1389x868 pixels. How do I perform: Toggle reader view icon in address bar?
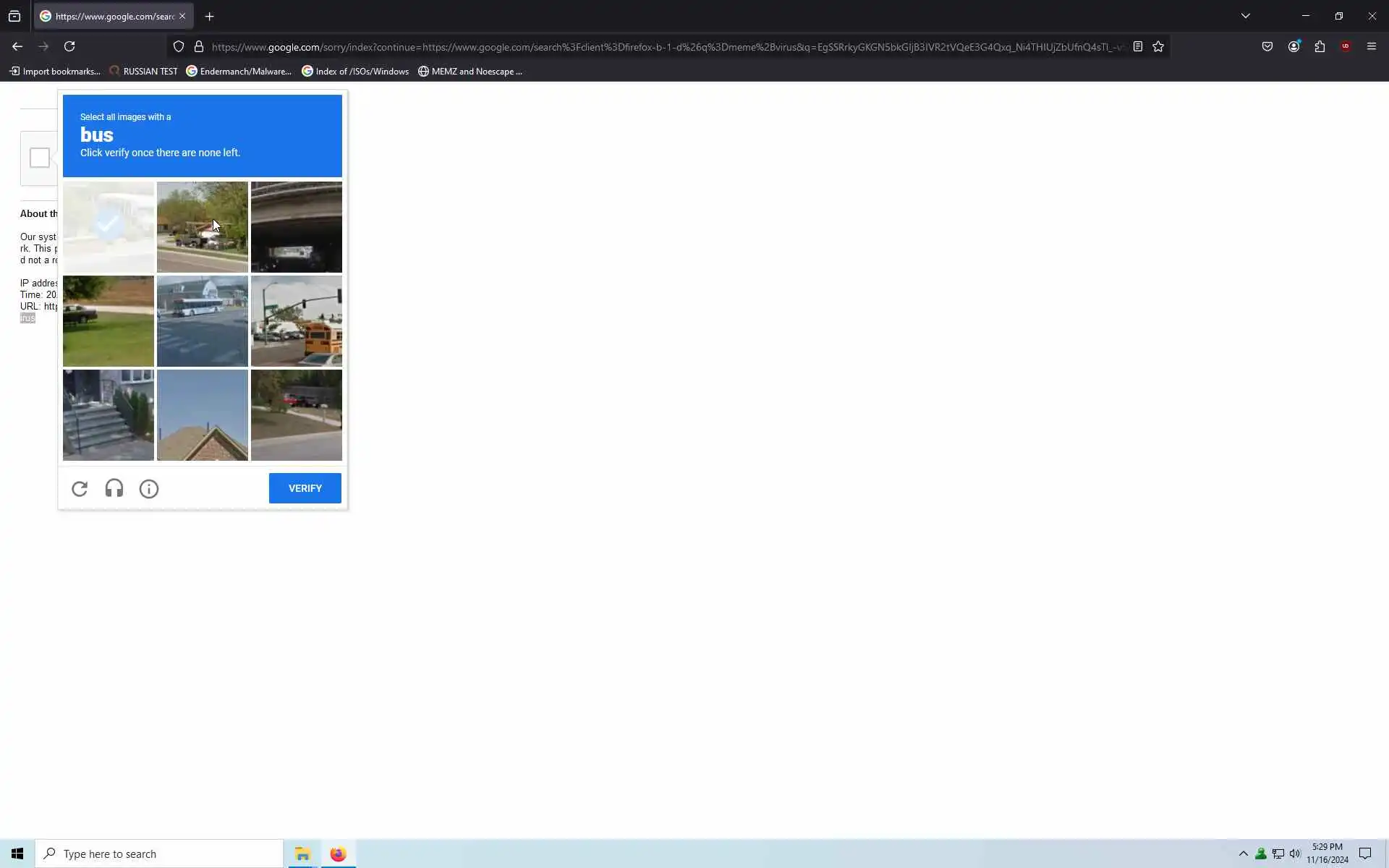click(x=1138, y=46)
